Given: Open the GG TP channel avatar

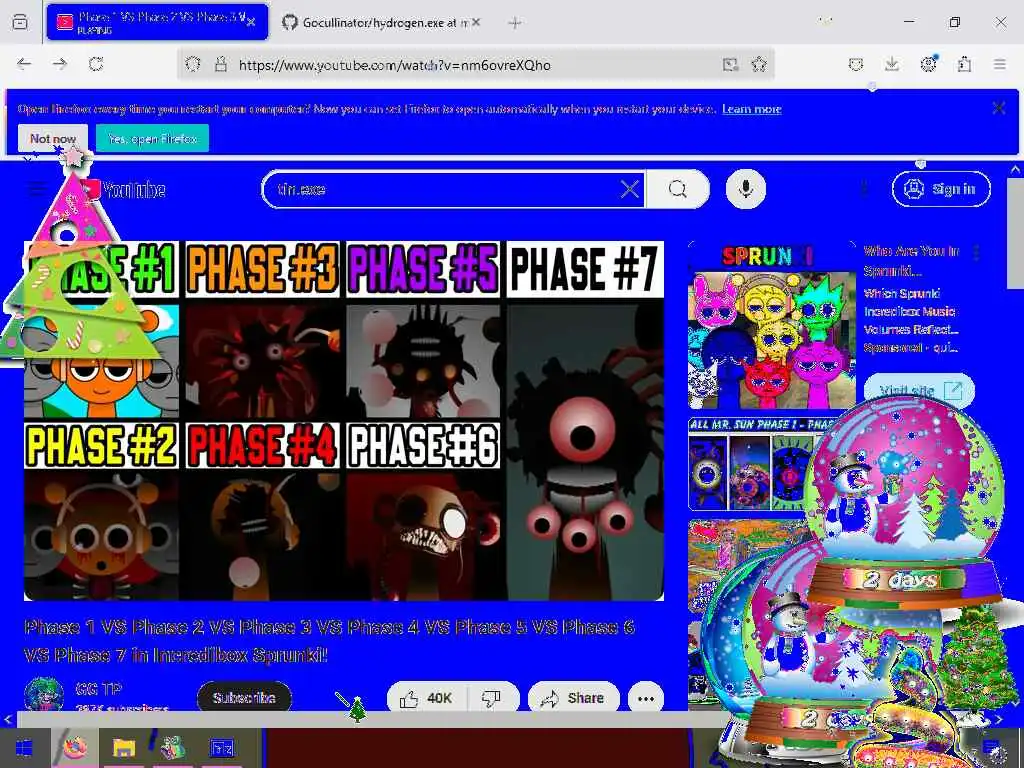Looking at the screenshot, I should [x=44, y=695].
